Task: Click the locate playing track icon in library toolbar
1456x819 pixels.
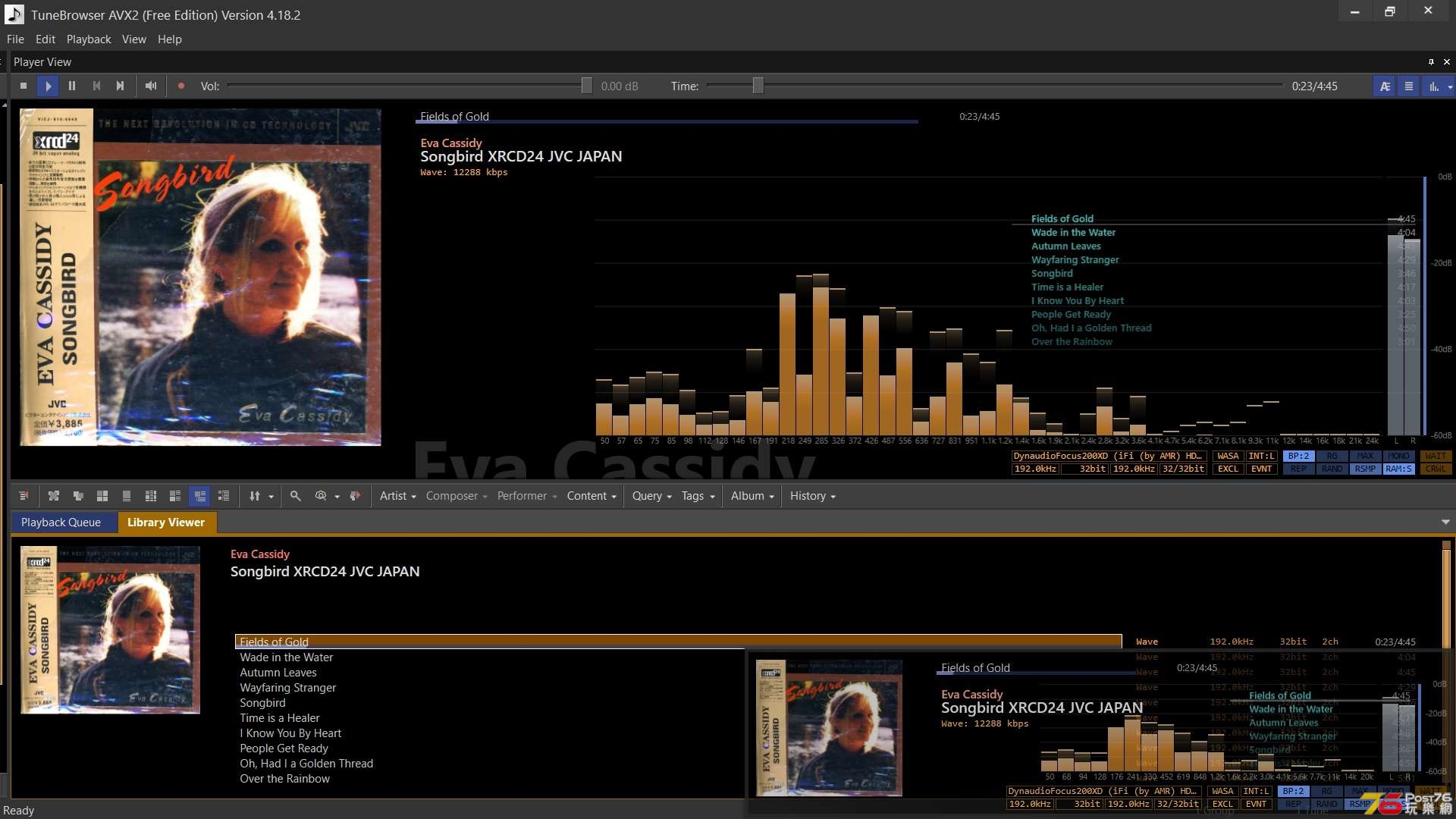Action: coord(24,496)
